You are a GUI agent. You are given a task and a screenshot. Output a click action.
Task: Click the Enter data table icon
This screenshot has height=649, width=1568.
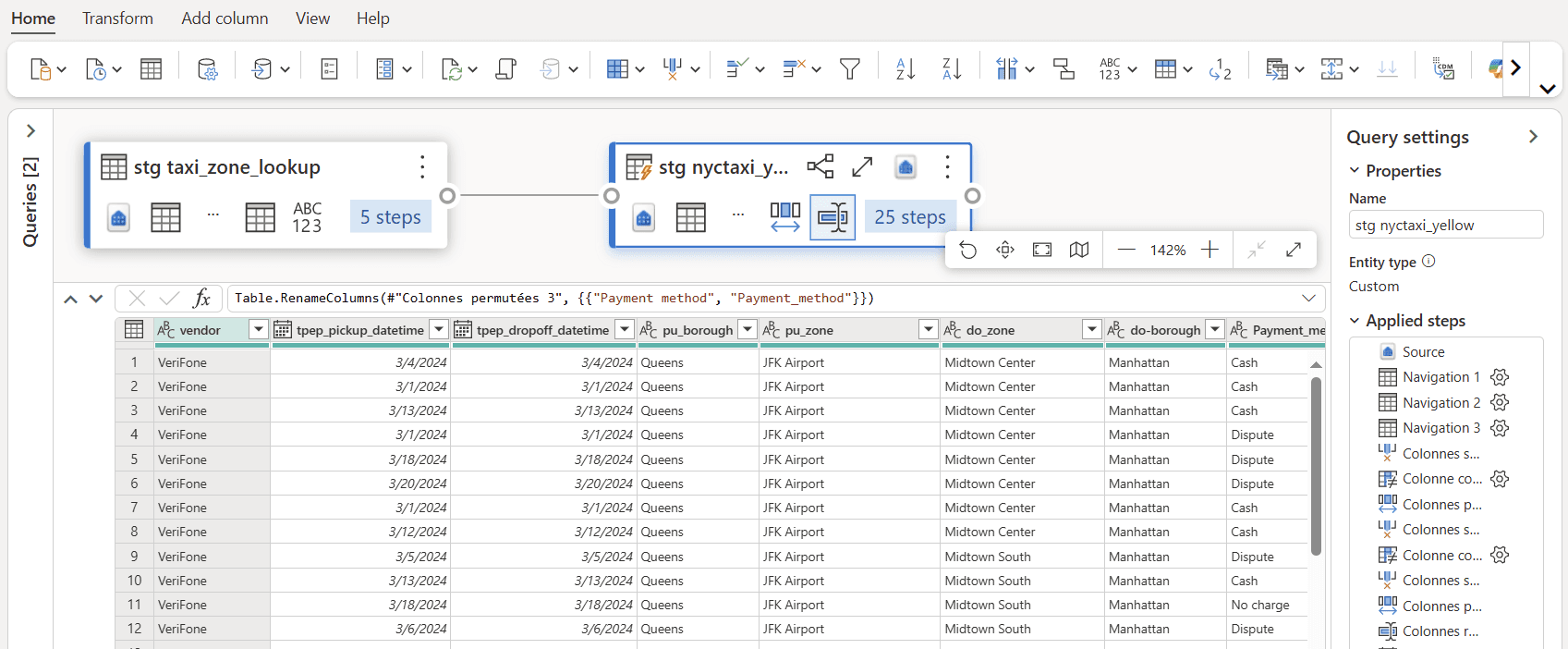151,68
